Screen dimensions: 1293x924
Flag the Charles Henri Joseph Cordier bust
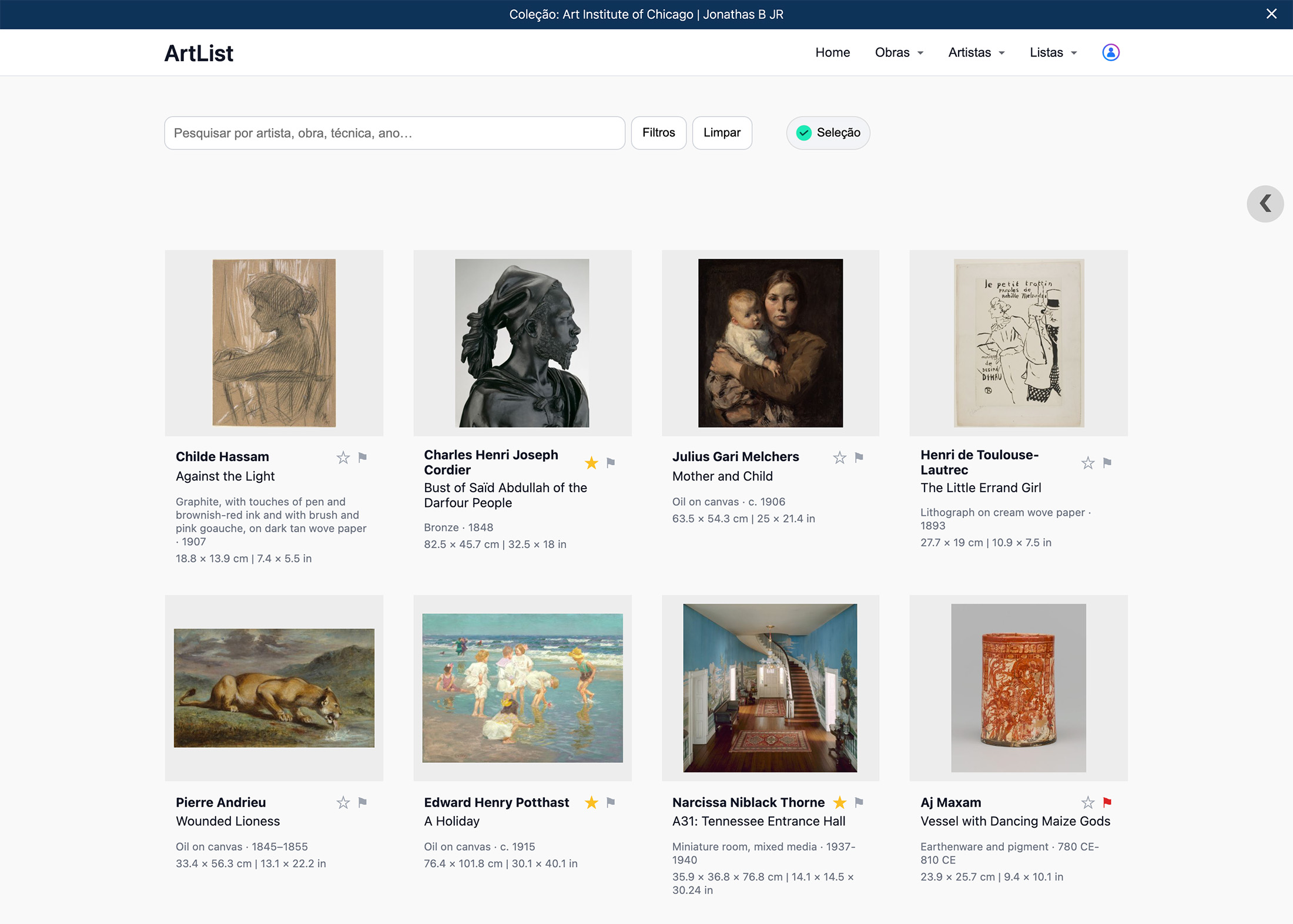tap(611, 463)
